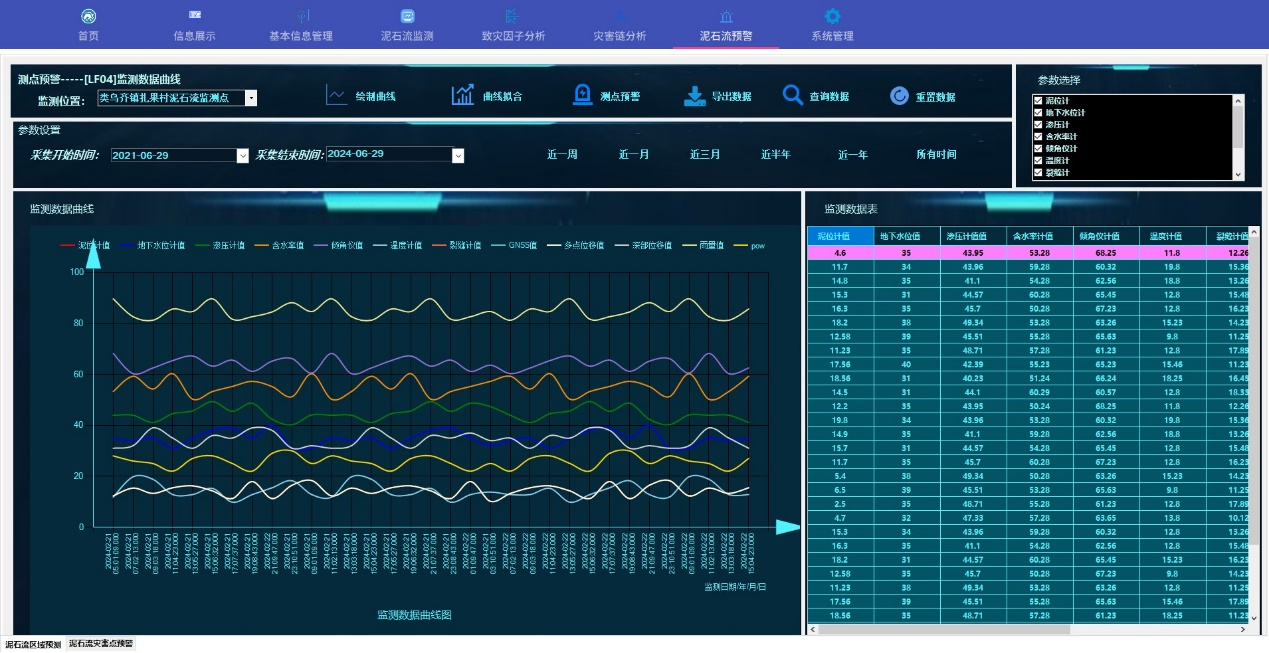
Task: Go to 首页 home icon
Action: coord(89,16)
